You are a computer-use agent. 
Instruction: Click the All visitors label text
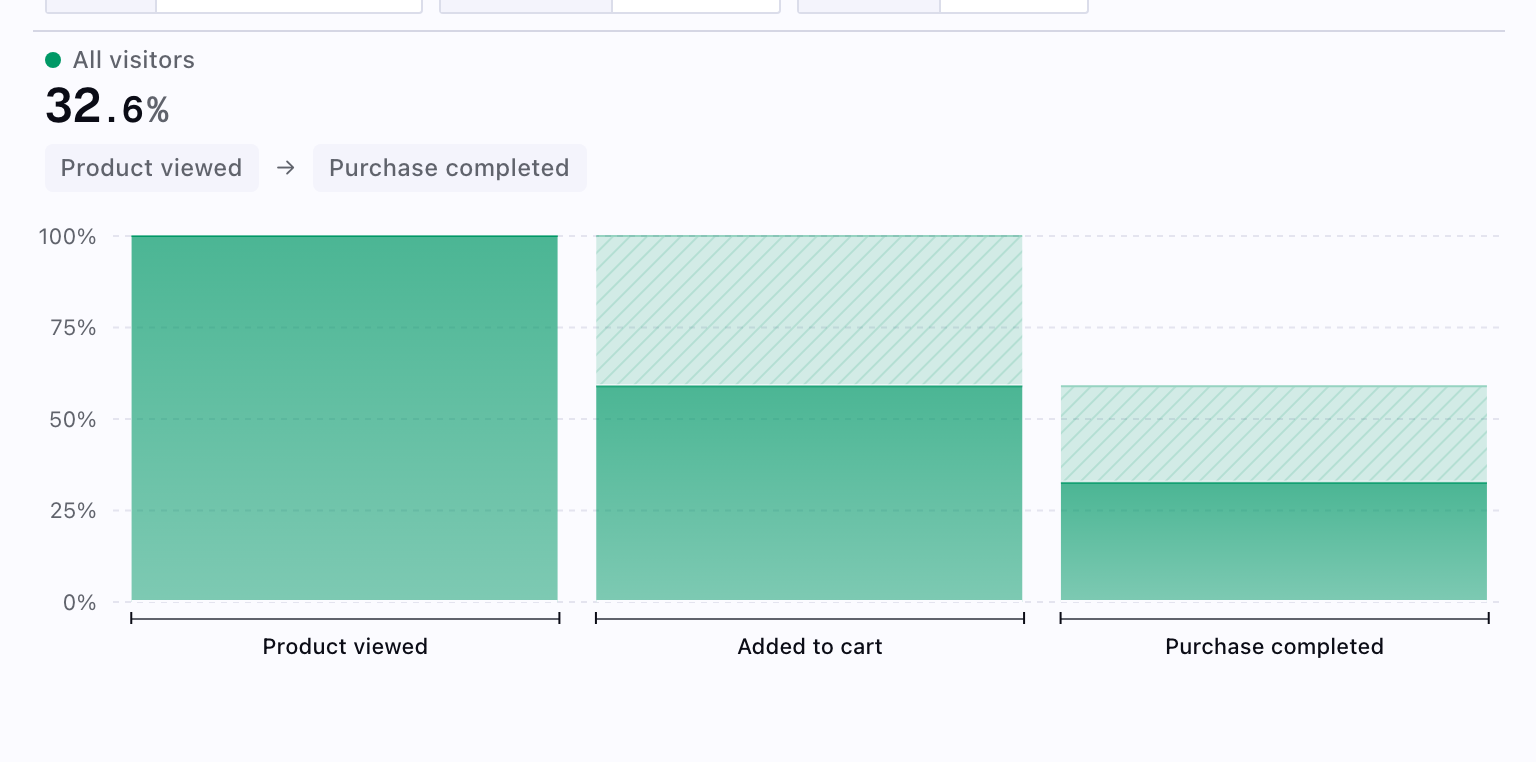(x=133, y=60)
